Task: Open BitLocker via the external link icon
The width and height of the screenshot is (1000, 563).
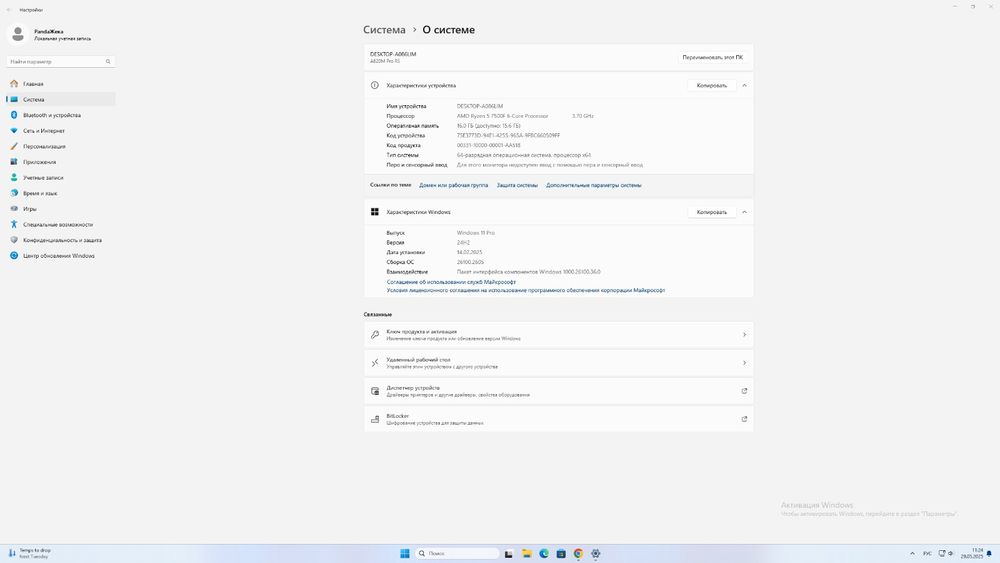Action: tap(744, 419)
